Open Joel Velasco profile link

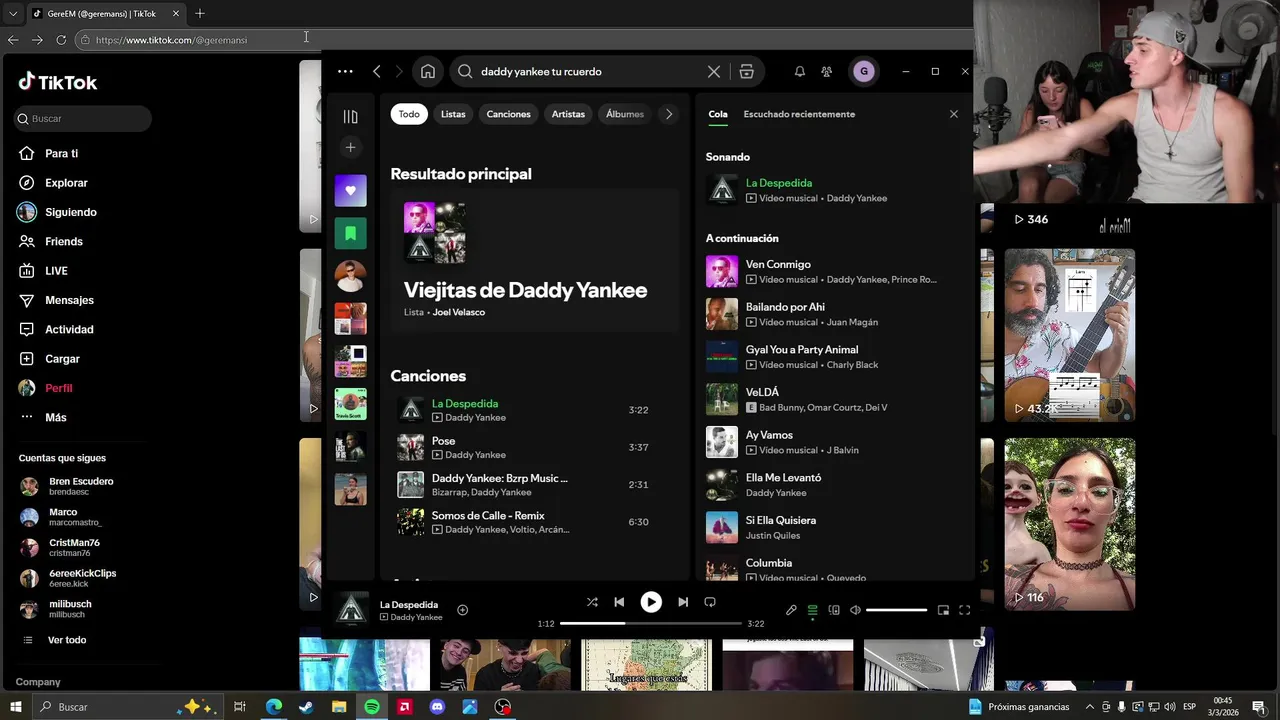pos(458,312)
